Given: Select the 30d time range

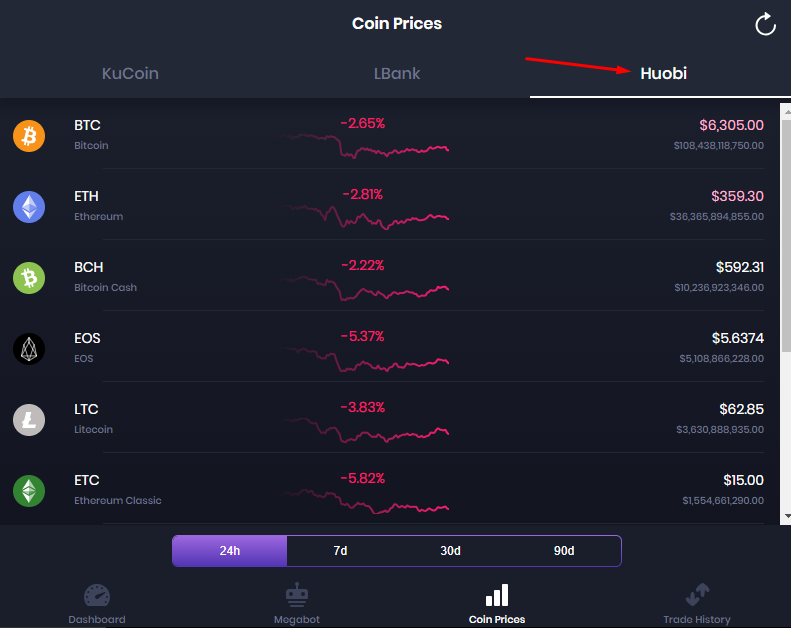Looking at the screenshot, I should [x=450, y=551].
